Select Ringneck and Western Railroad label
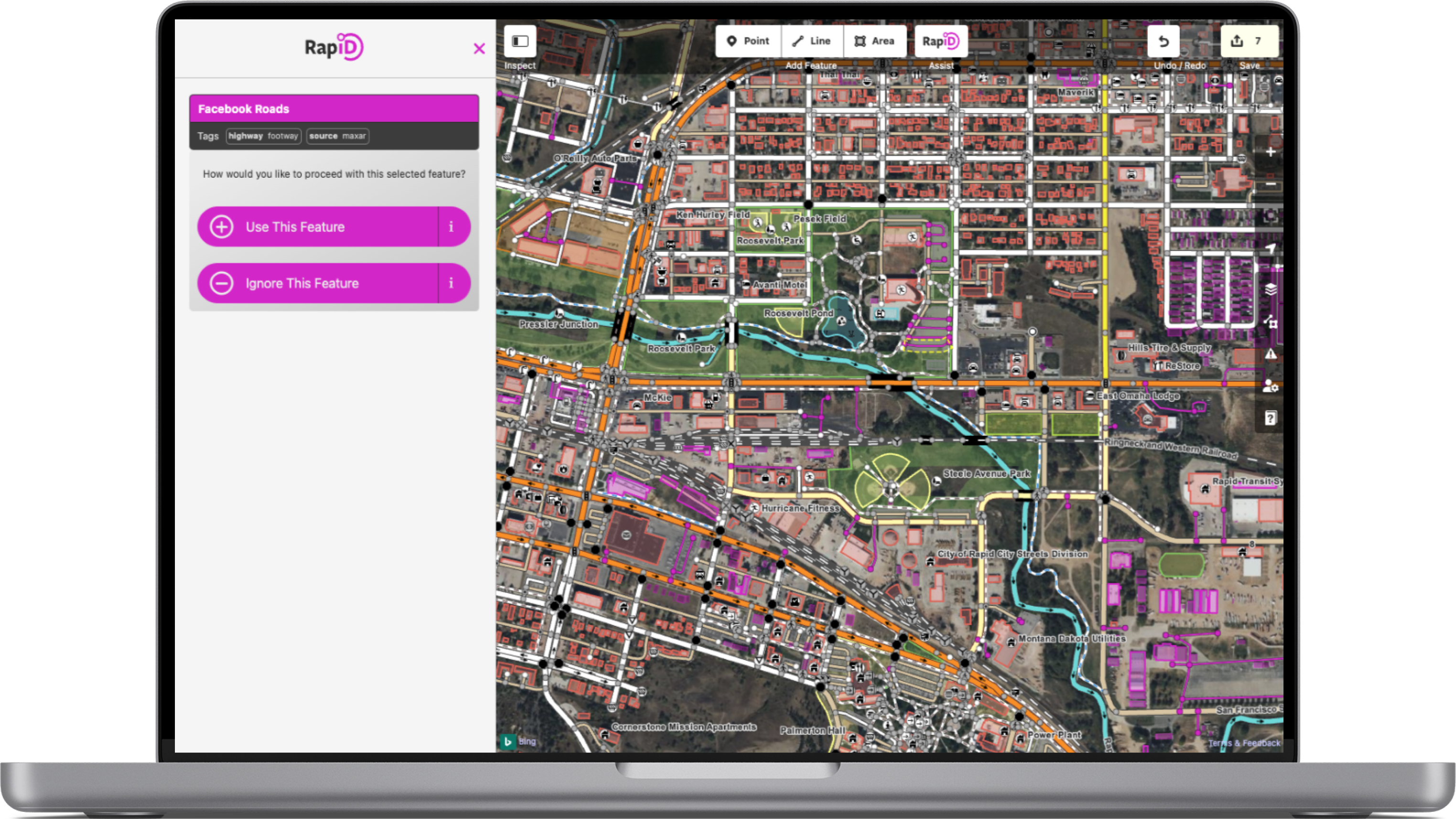The height and width of the screenshot is (819, 1456). tap(1171, 448)
